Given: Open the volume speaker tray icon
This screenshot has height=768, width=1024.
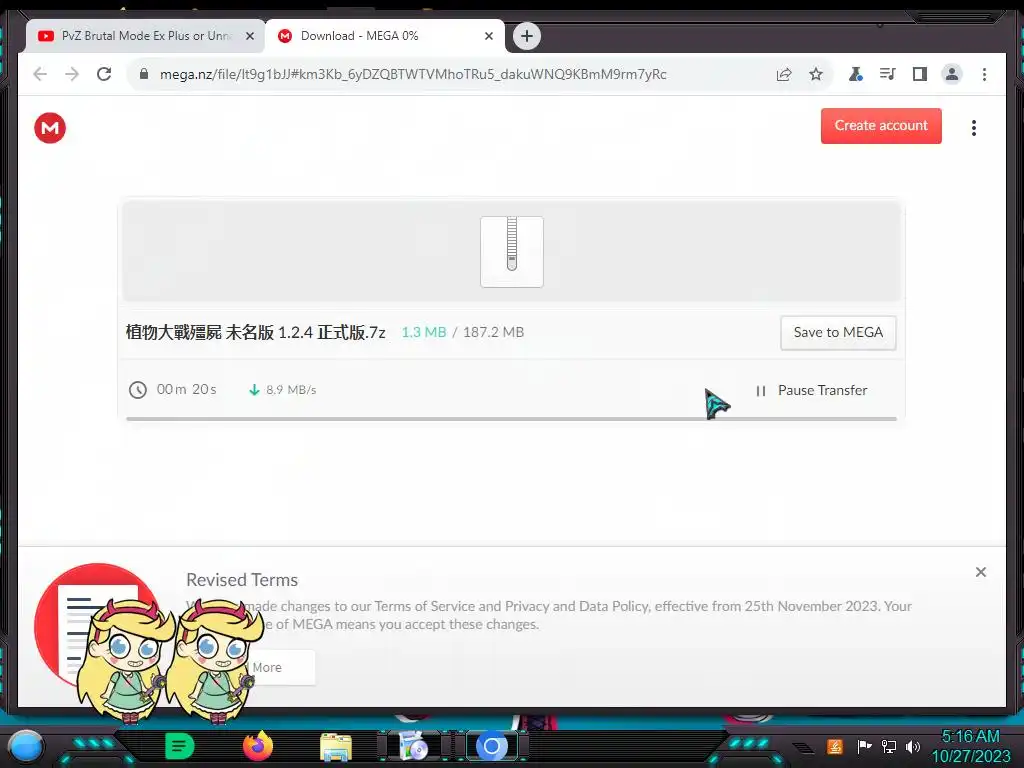Looking at the screenshot, I should pos(913,746).
